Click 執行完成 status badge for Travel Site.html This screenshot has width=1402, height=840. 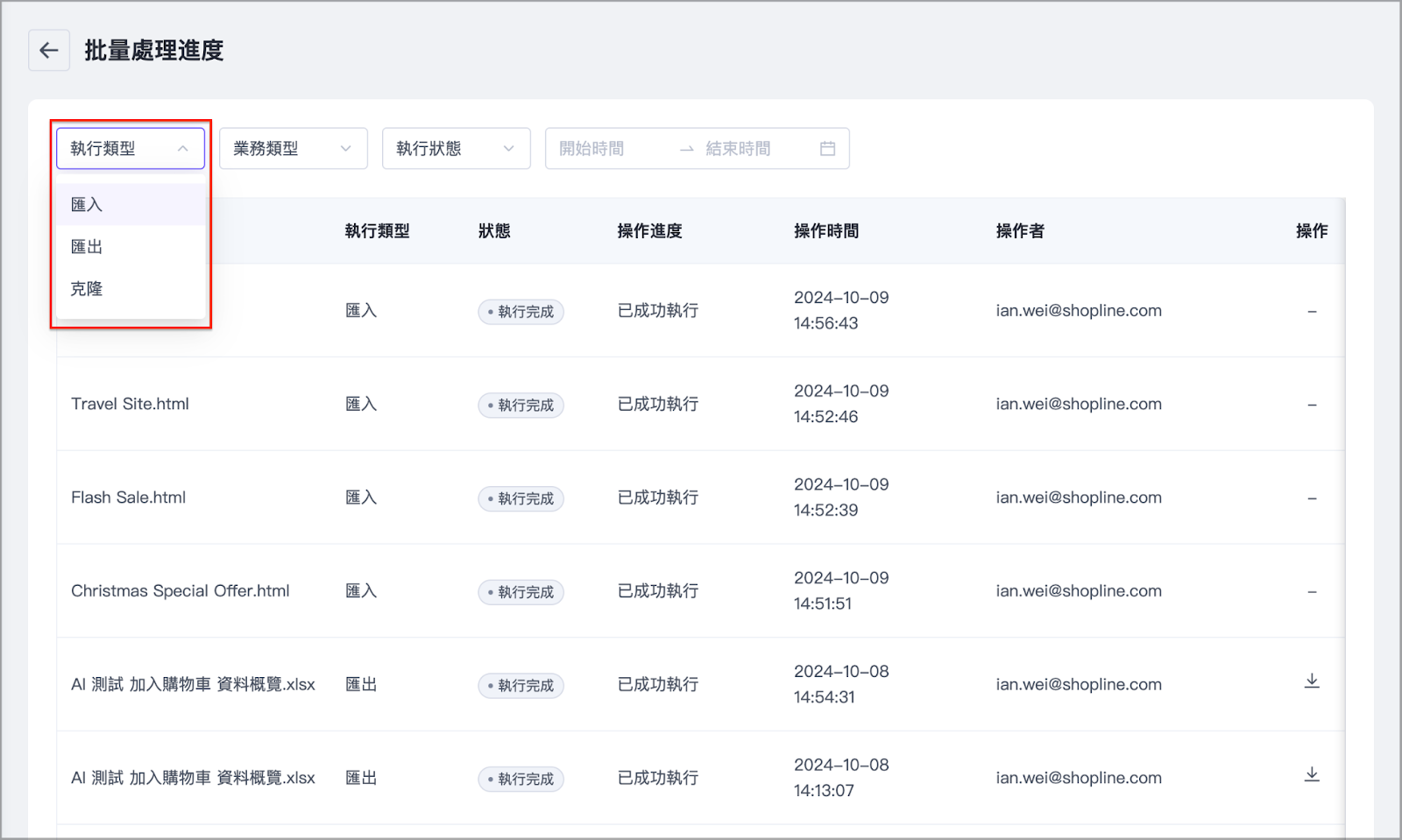tap(521, 406)
